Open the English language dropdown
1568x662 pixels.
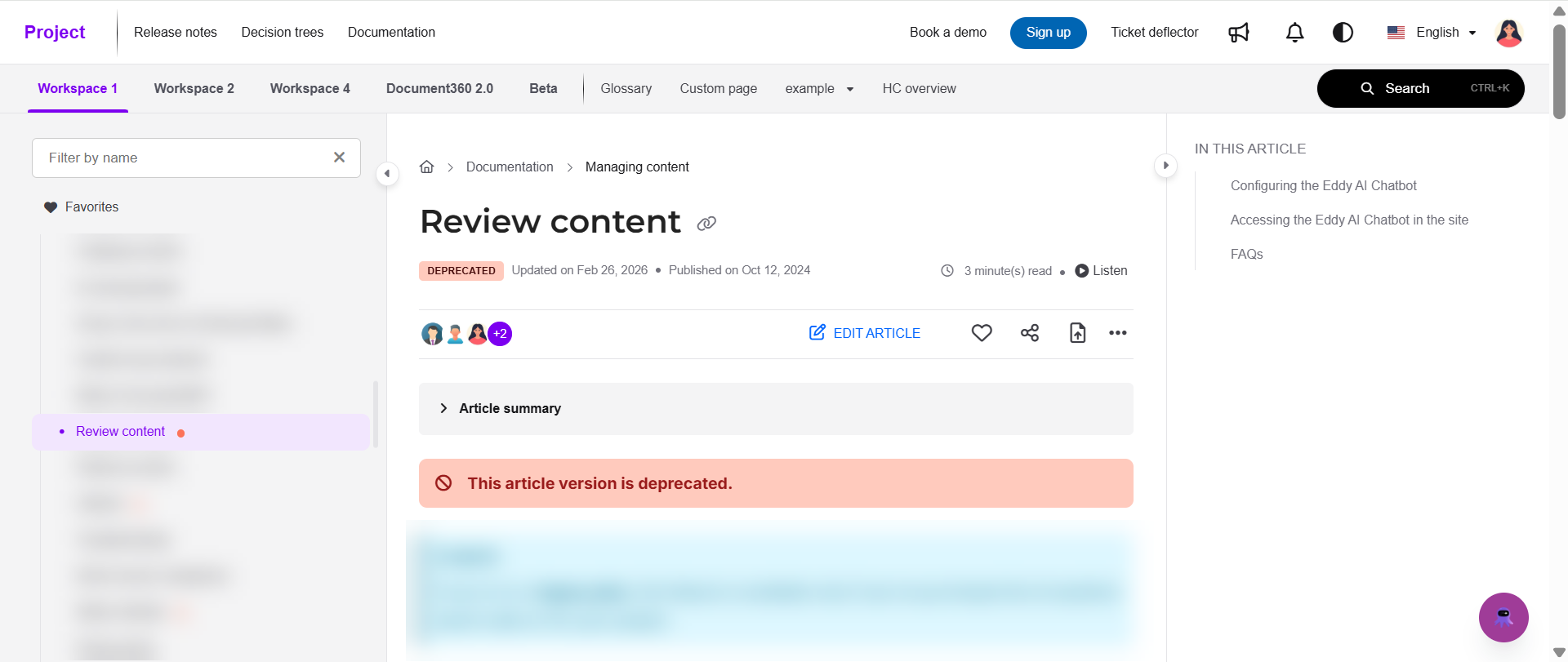(x=1432, y=33)
